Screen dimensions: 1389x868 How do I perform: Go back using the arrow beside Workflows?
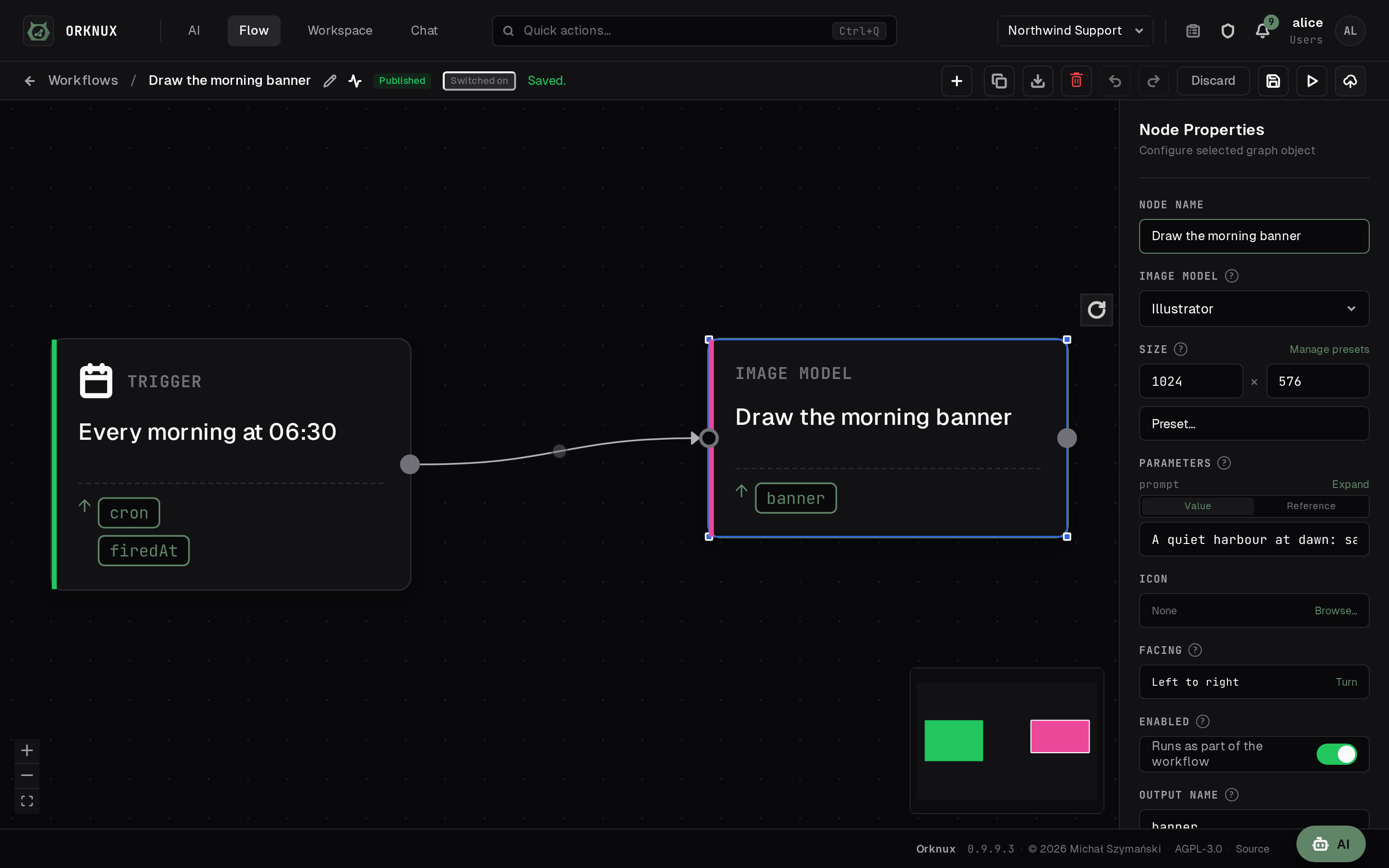(x=30, y=81)
